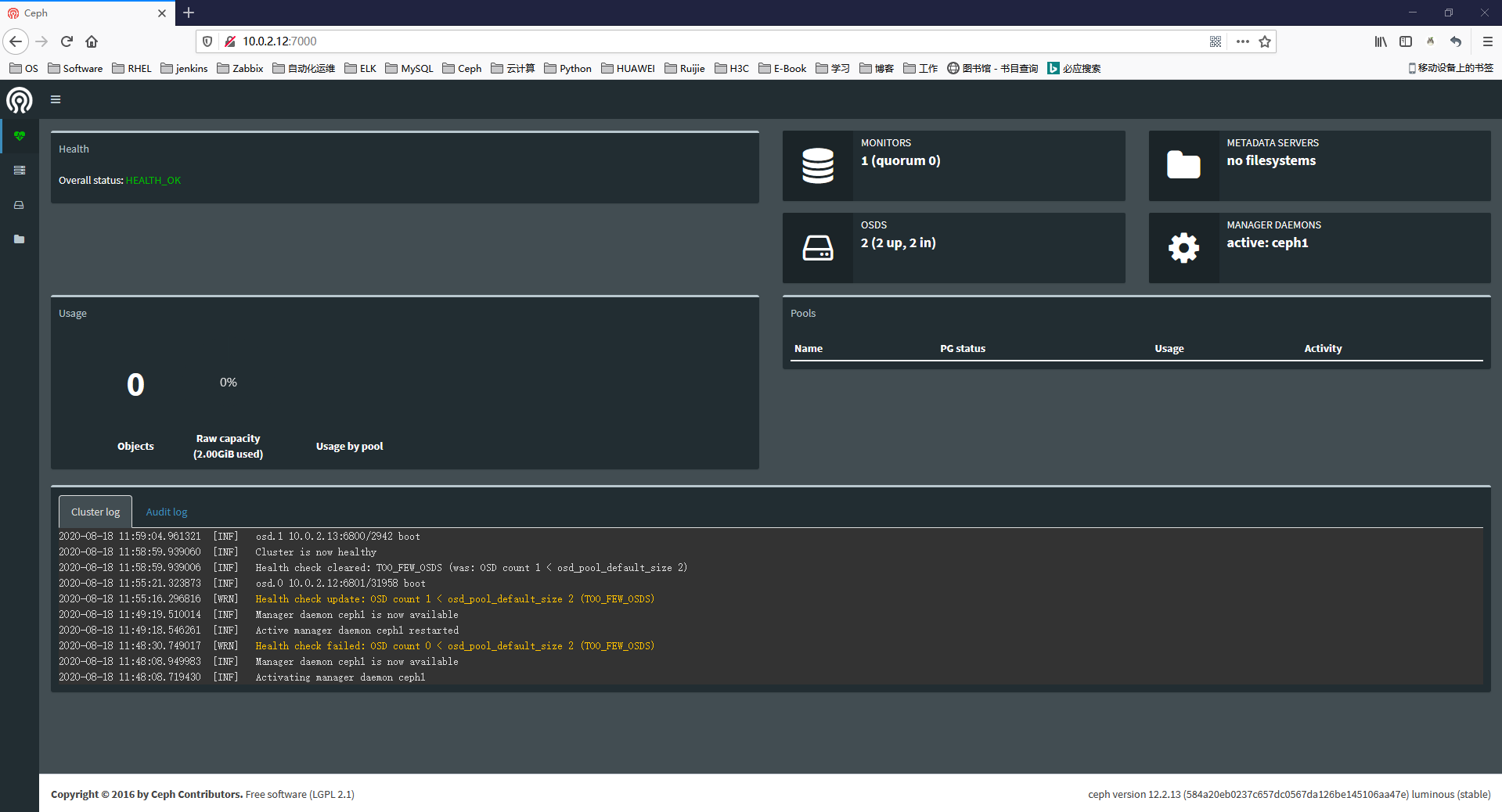
Task: Click the Metadata Servers folder icon
Action: coord(1183,165)
